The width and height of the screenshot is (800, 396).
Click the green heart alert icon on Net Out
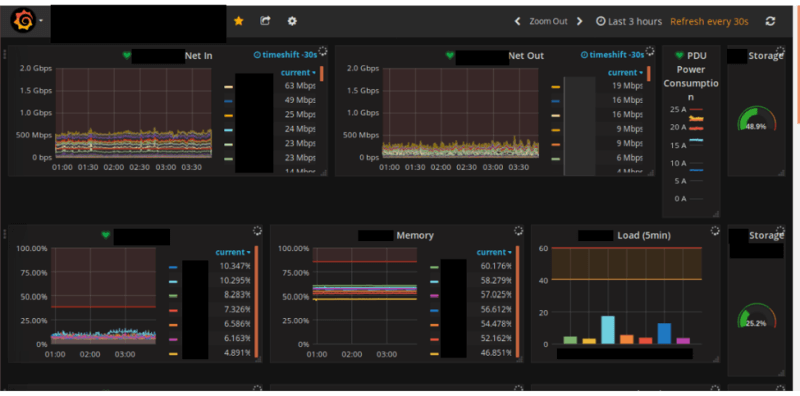click(x=449, y=55)
